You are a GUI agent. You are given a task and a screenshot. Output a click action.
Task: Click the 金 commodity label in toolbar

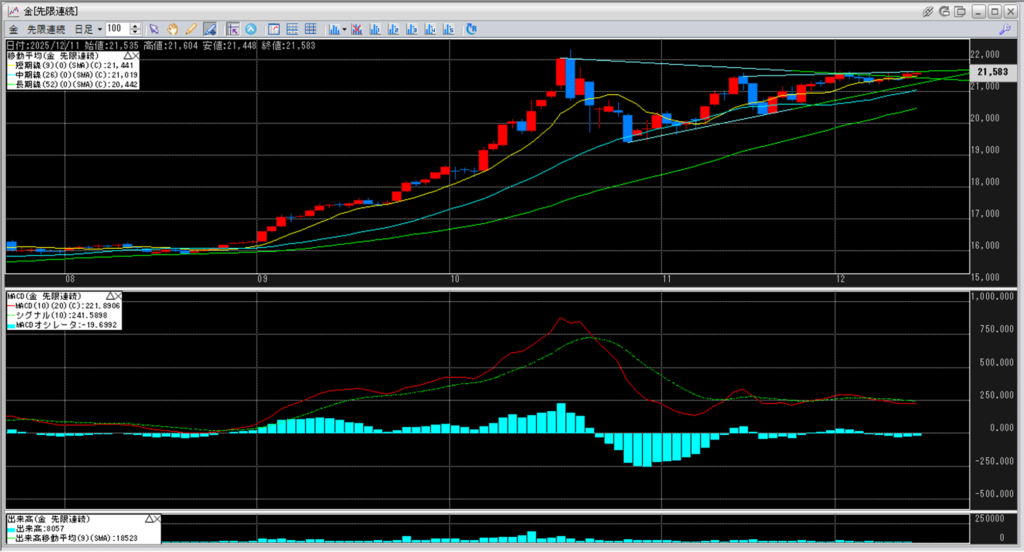coord(13,28)
